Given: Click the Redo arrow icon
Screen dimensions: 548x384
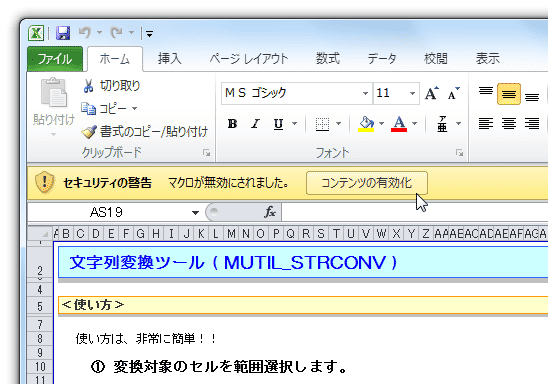Looking at the screenshot, I should pyautogui.click(x=116, y=33).
